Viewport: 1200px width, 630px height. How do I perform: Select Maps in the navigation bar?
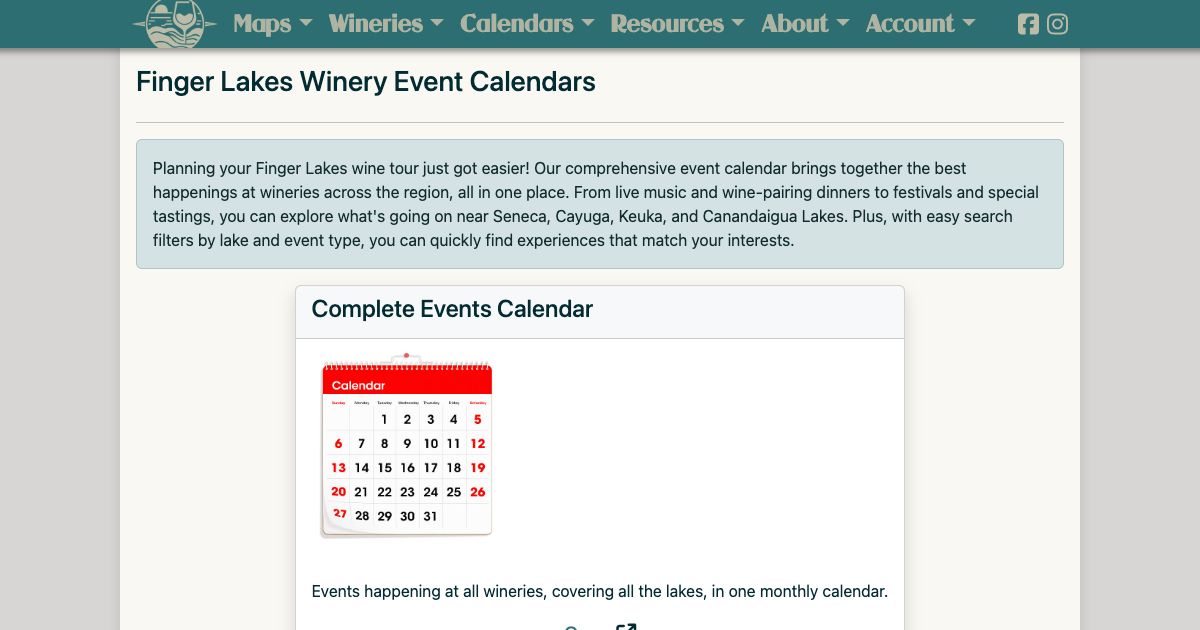[262, 24]
